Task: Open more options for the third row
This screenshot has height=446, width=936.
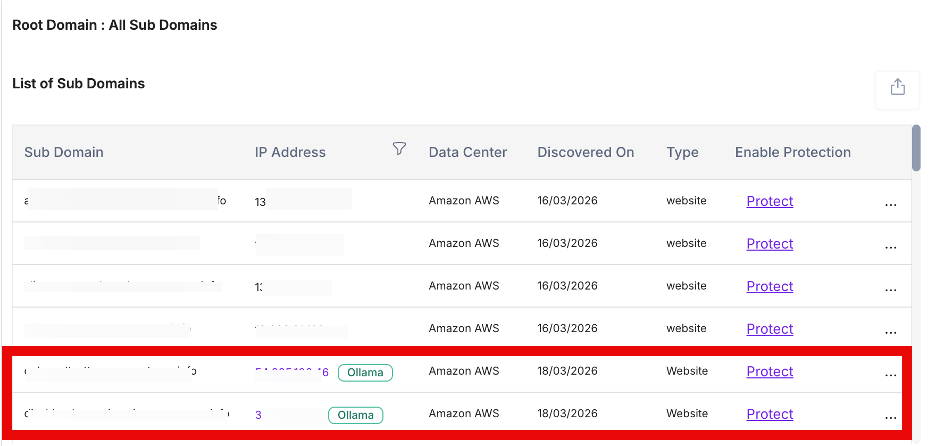Action: 890,289
